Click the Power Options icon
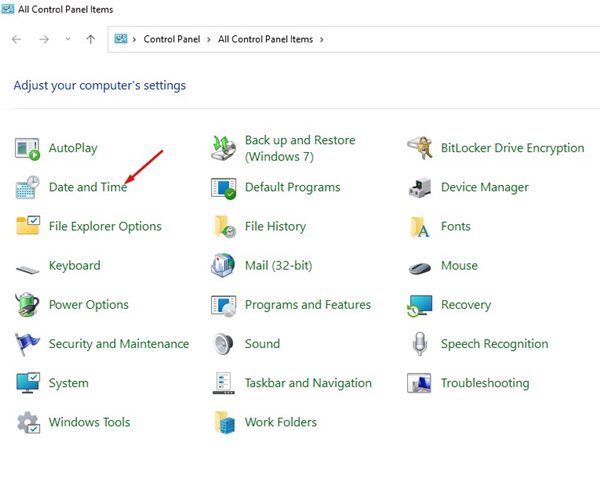 click(27, 305)
